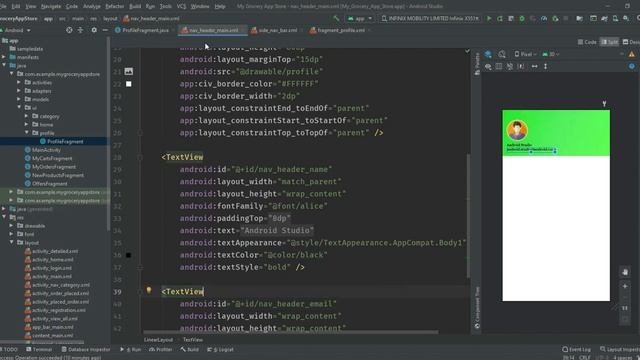Click the analysis checkmark atop the editor

point(467,51)
